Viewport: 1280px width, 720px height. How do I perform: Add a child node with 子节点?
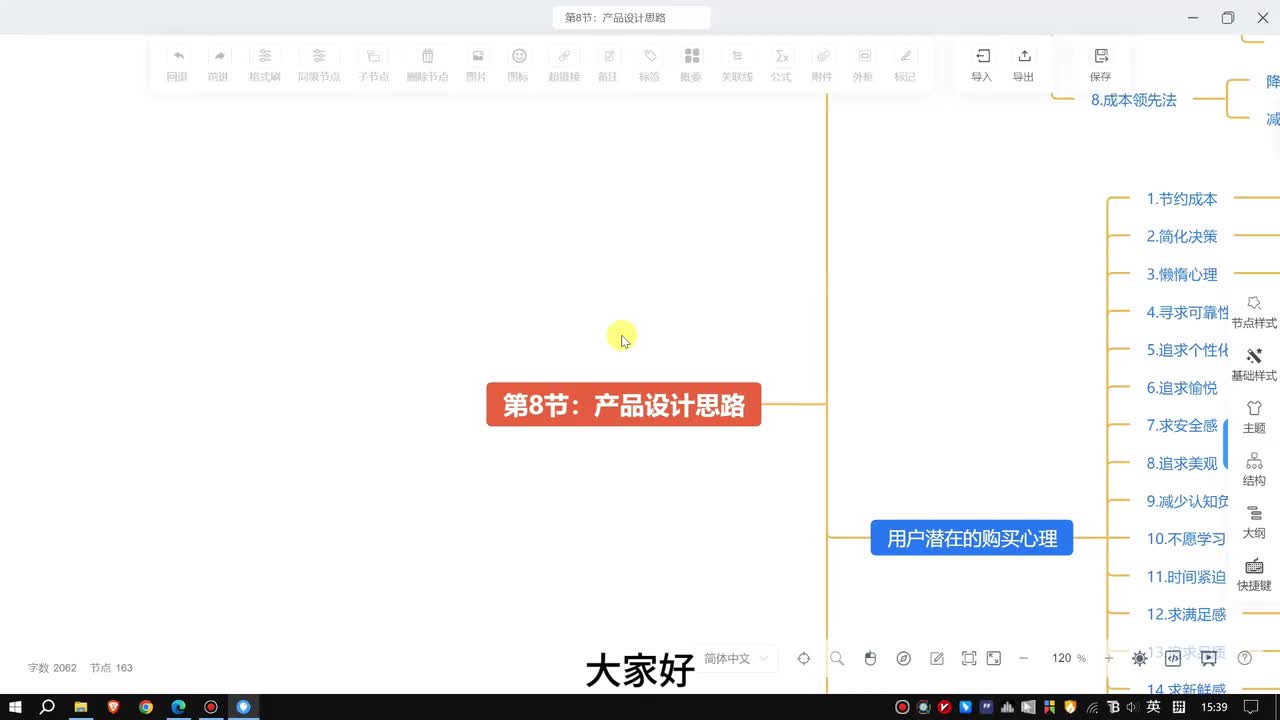(374, 65)
